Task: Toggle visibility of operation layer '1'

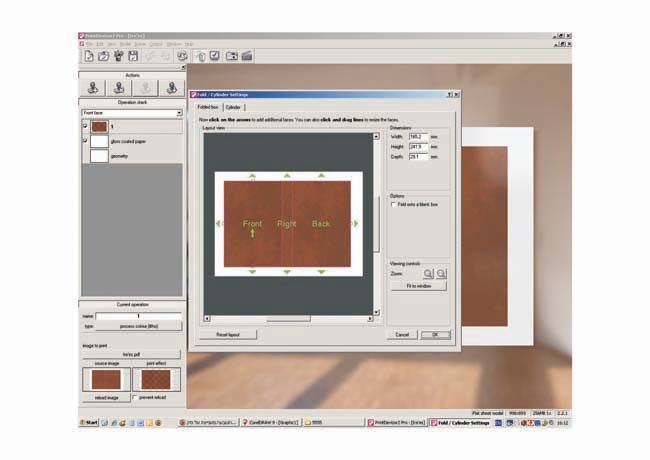Action: [85, 126]
